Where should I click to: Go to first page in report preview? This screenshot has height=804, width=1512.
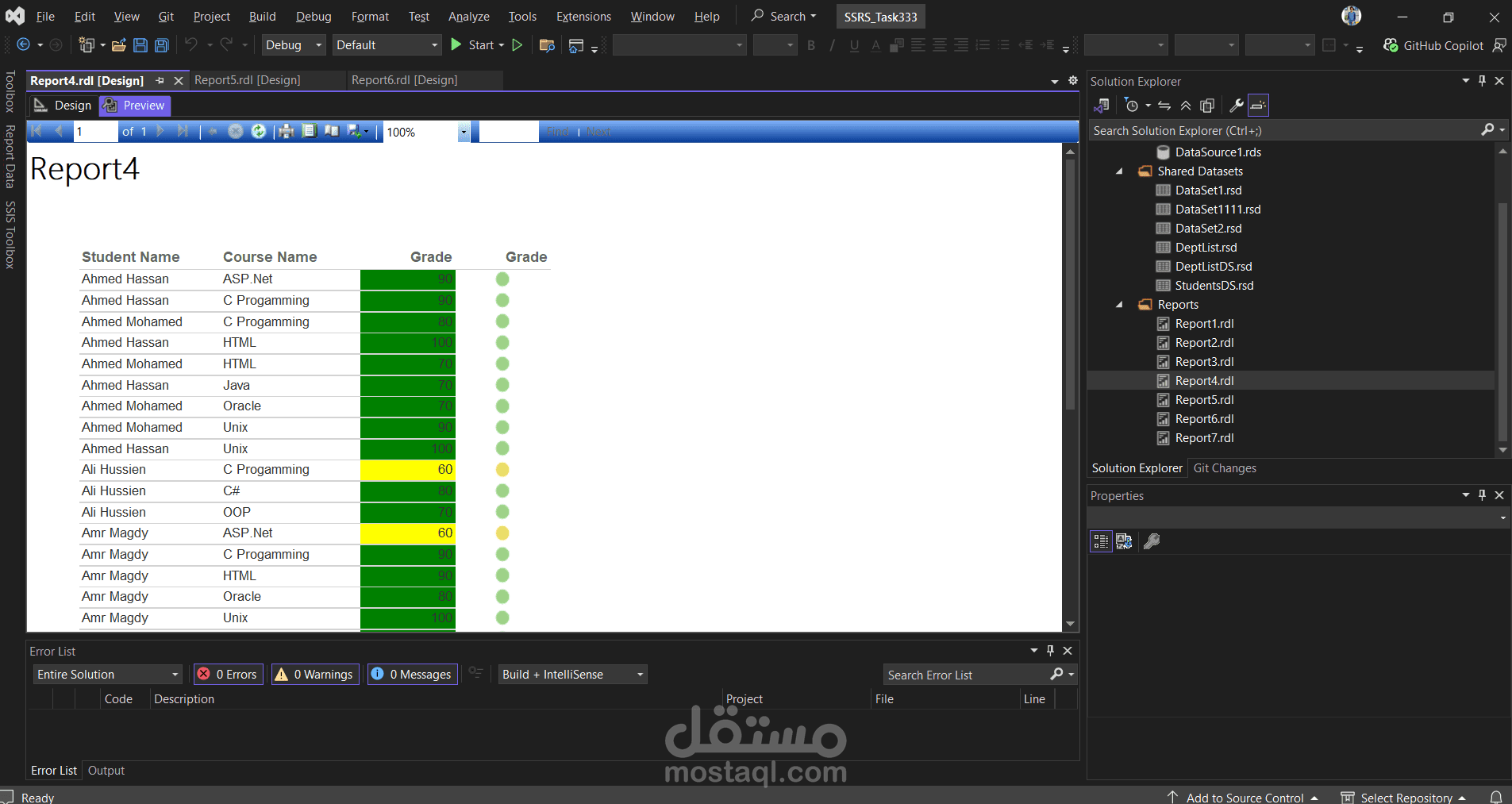click(x=37, y=132)
